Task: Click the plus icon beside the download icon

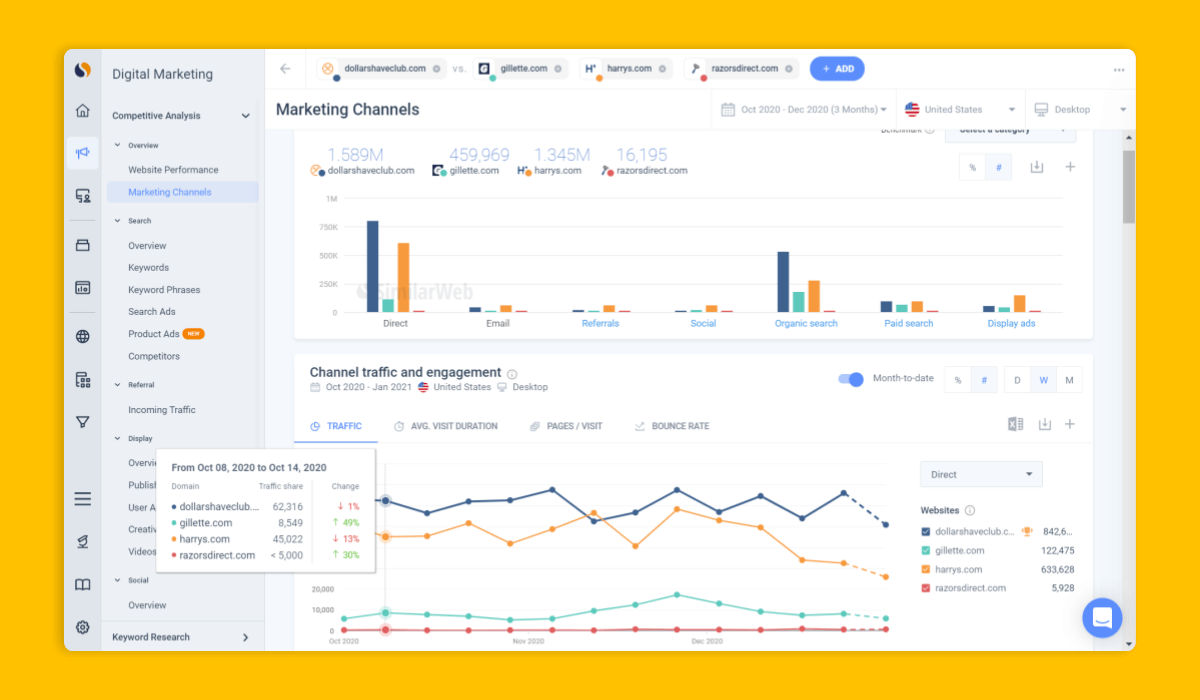Action: point(1069,167)
